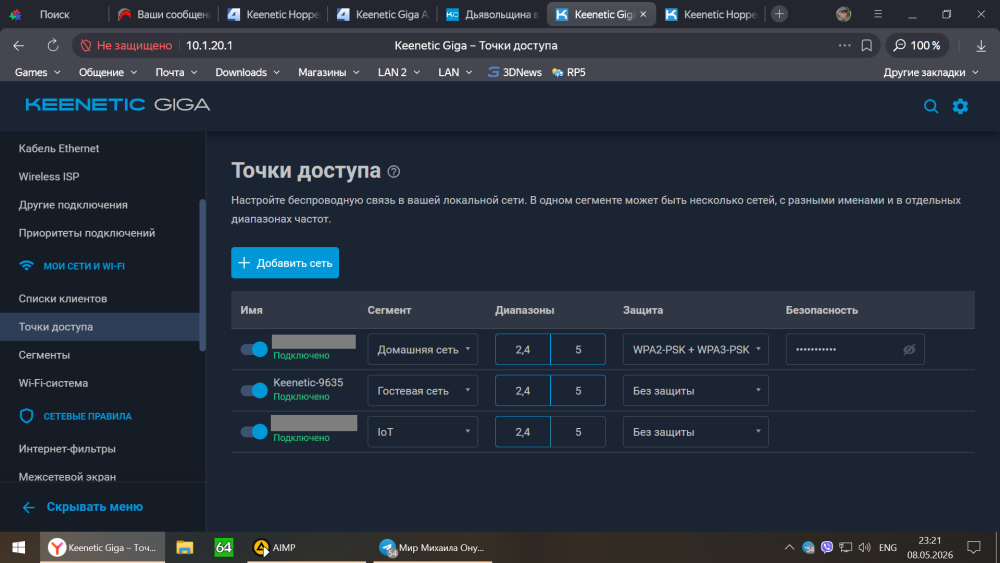
Task: Open the green 64 taskbar app
Action: tap(224, 547)
